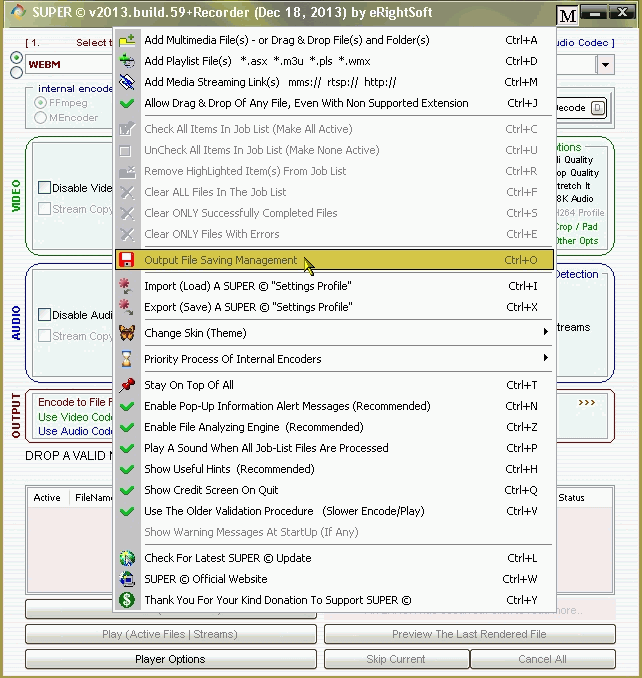Click the Decode button

(581, 108)
